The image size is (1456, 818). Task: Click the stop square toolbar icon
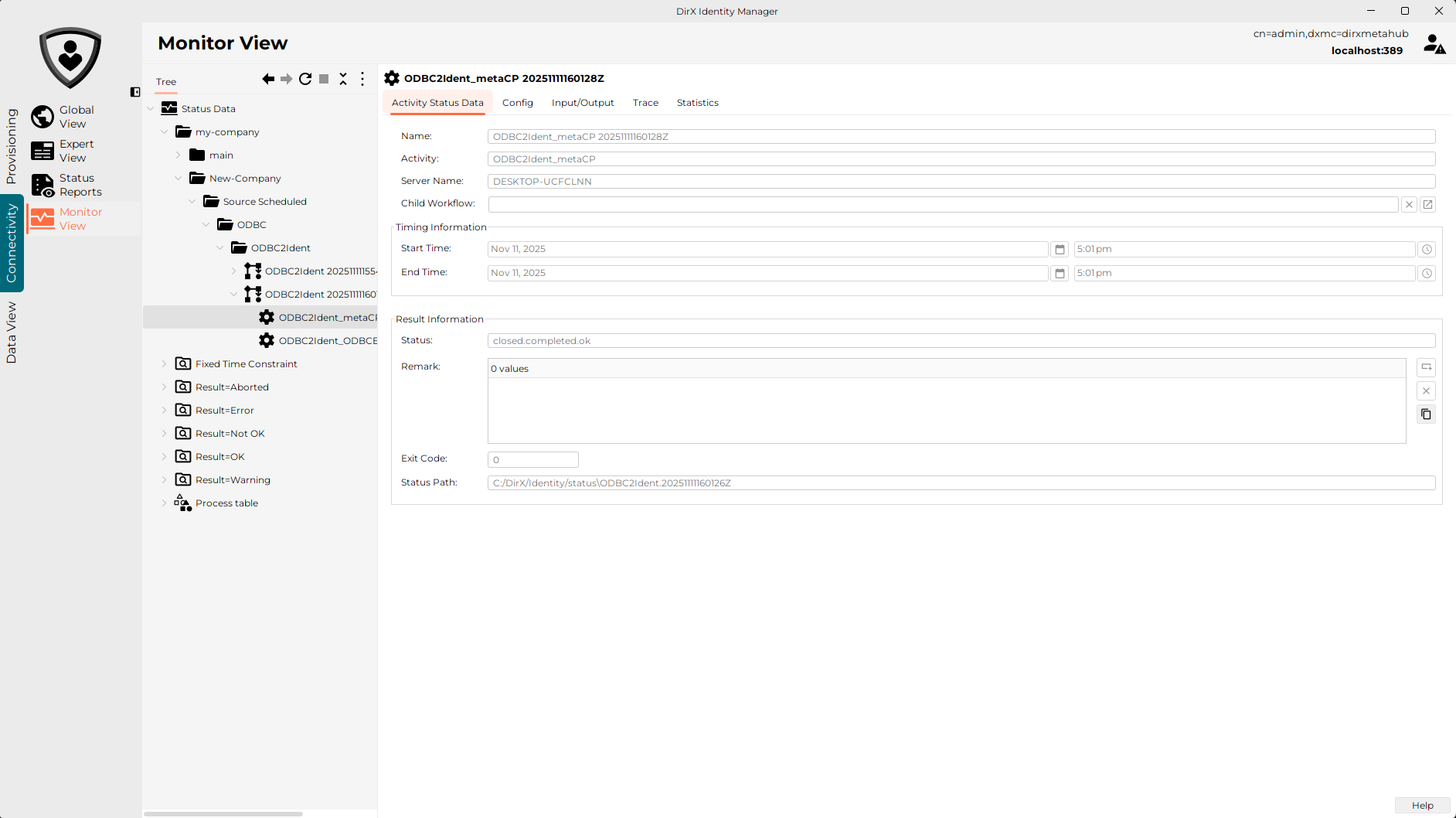click(324, 79)
